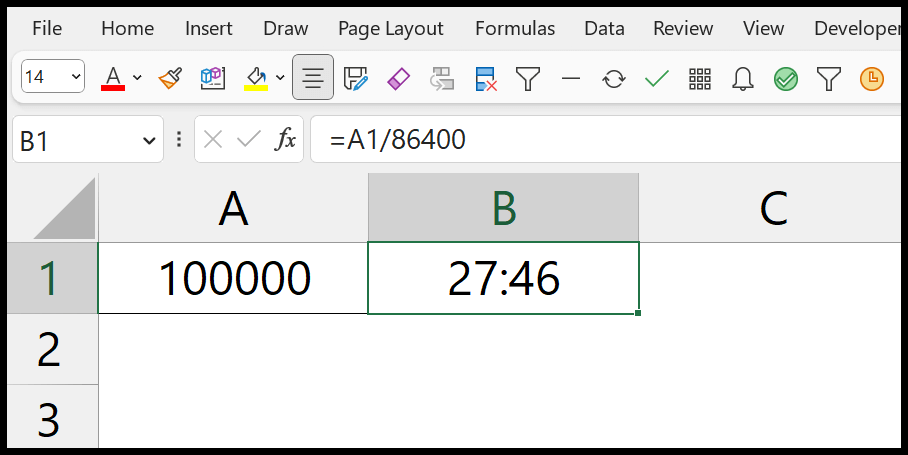Open the Insert ribbon tab
Screen dimensions: 908x455
[x=208, y=28]
